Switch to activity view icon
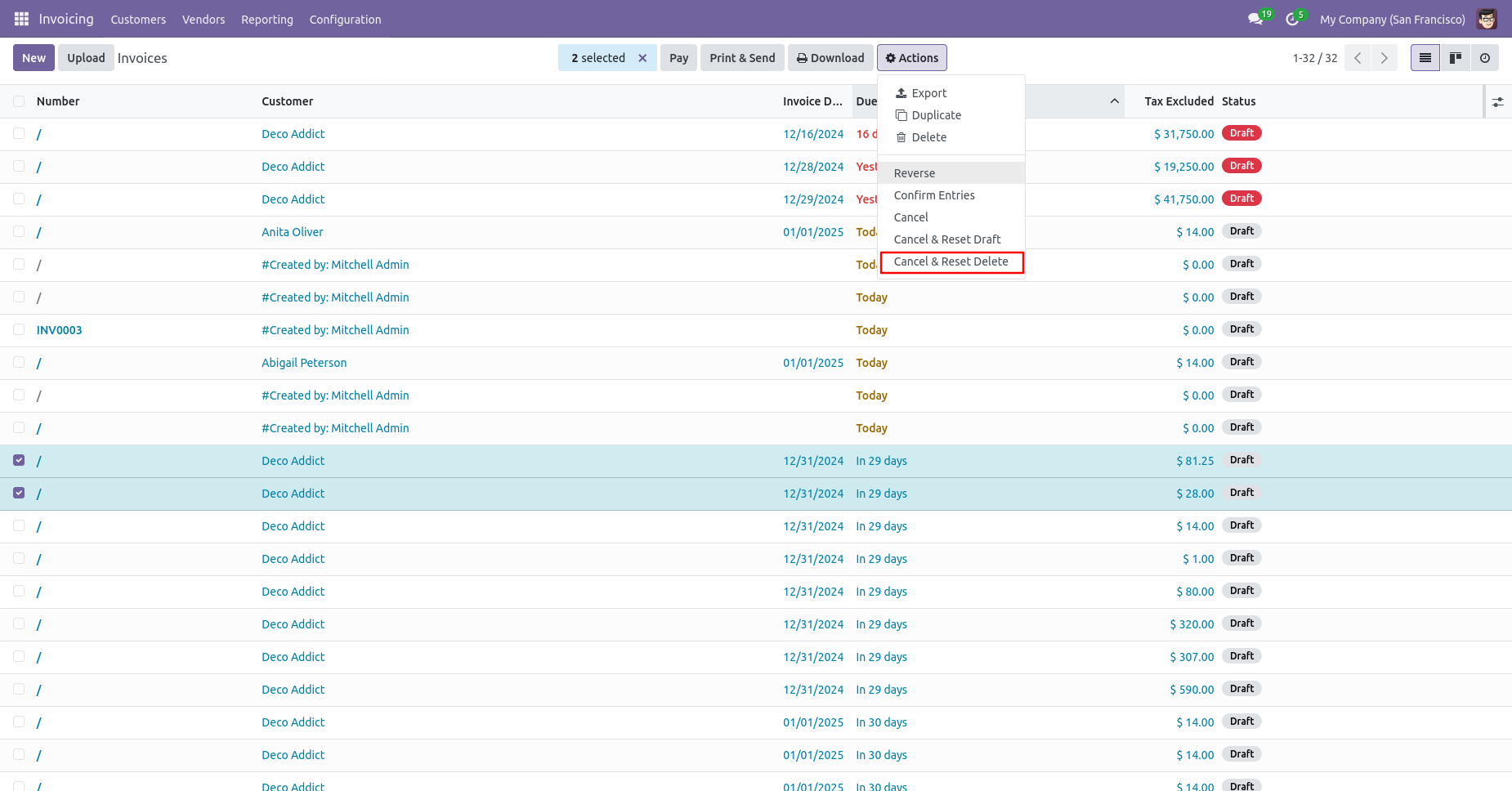The width and height of the screenshot is (1512, 791). [1485, 58]
